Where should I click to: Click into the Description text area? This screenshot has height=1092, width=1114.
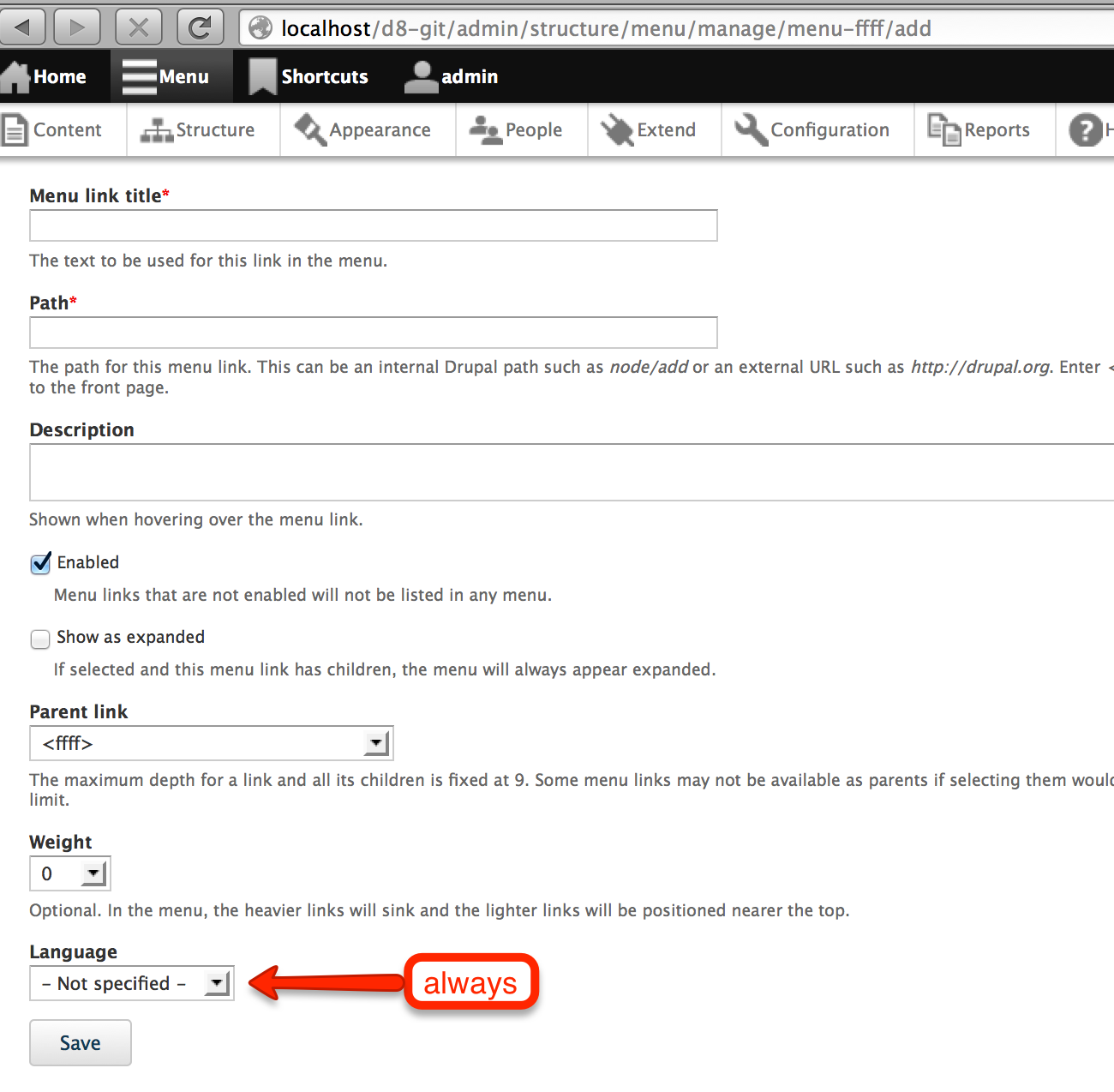click(572, 472)
